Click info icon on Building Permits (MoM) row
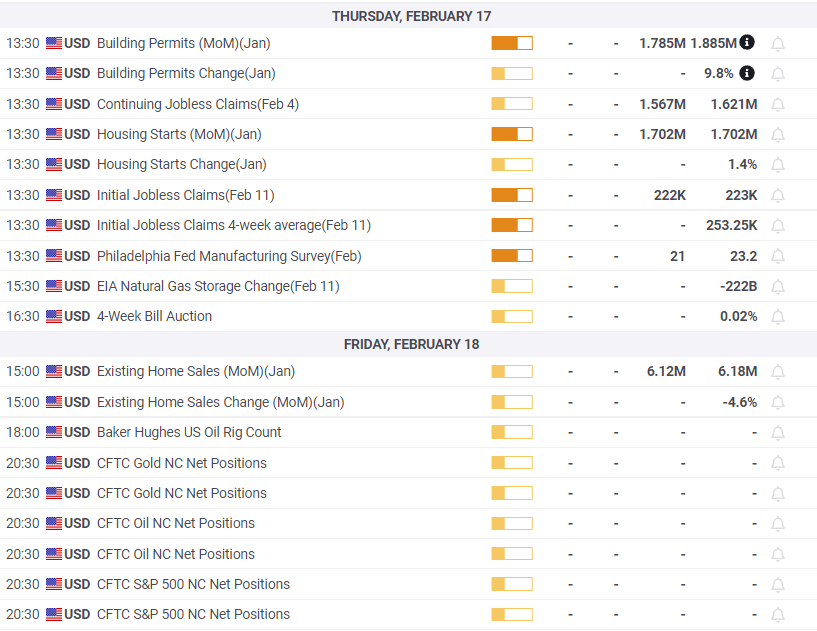Screen dimensions: 817x631 point(747,42)
